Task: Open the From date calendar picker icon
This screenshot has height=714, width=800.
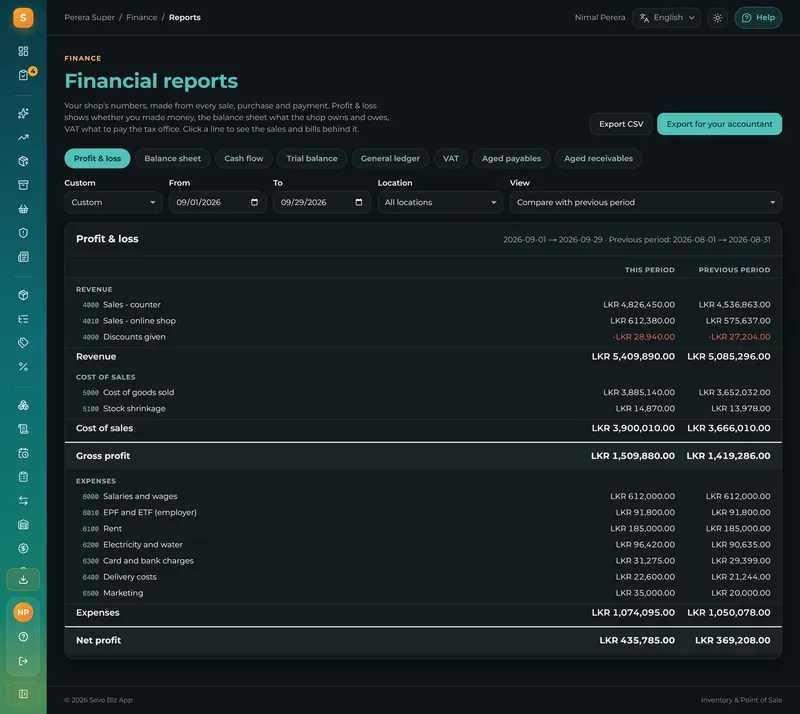Action: click(x=254, y=203)
